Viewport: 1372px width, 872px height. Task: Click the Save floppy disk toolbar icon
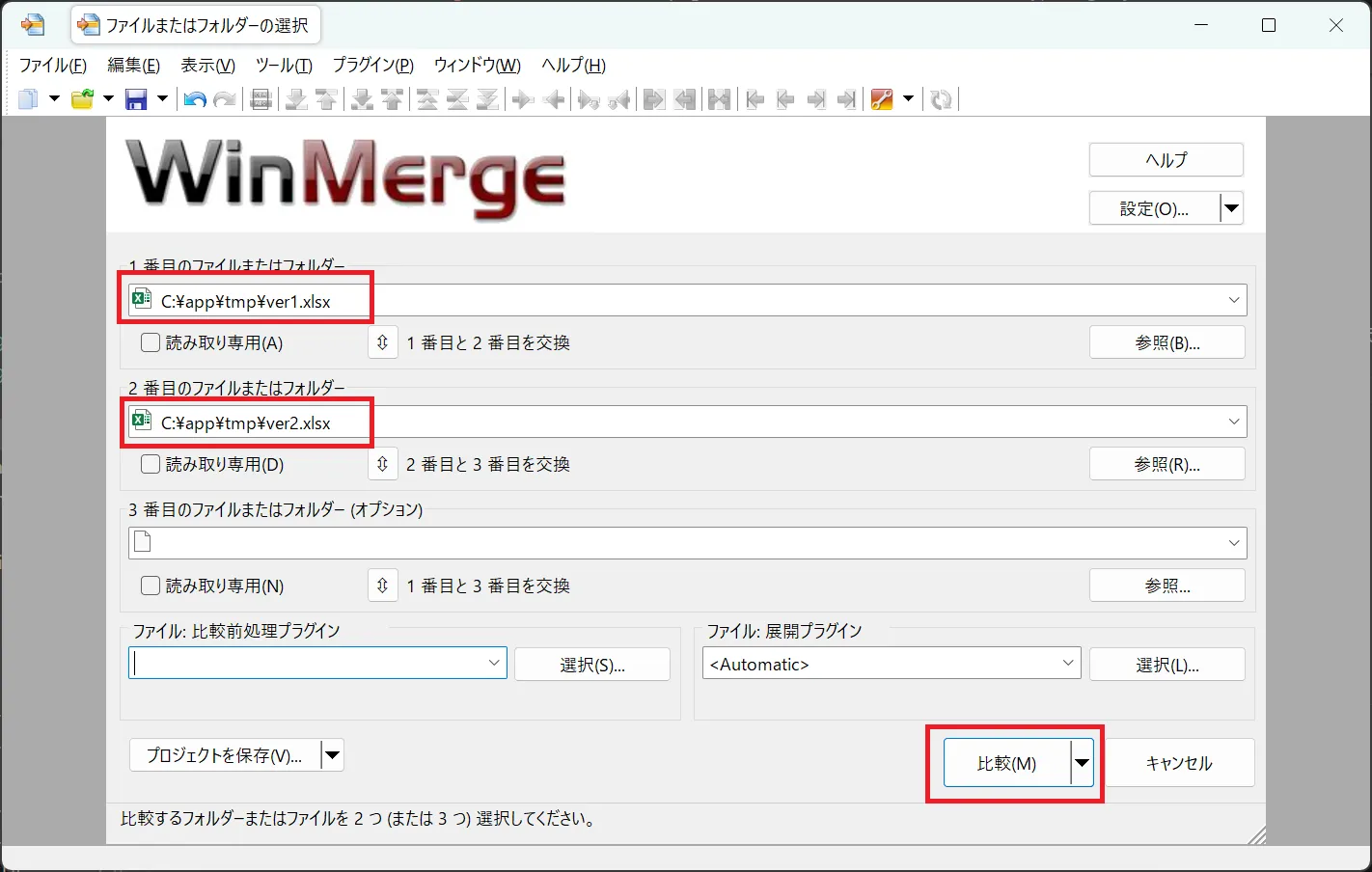[136, 98]
